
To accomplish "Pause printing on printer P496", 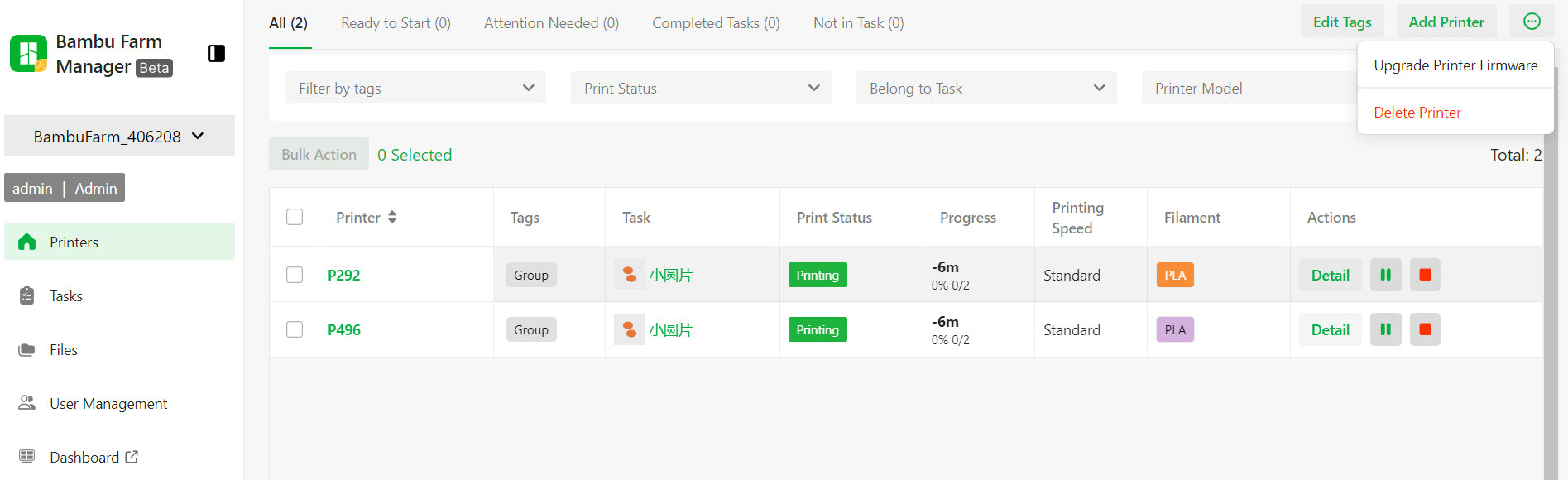I will click(x=1385, y=329).
